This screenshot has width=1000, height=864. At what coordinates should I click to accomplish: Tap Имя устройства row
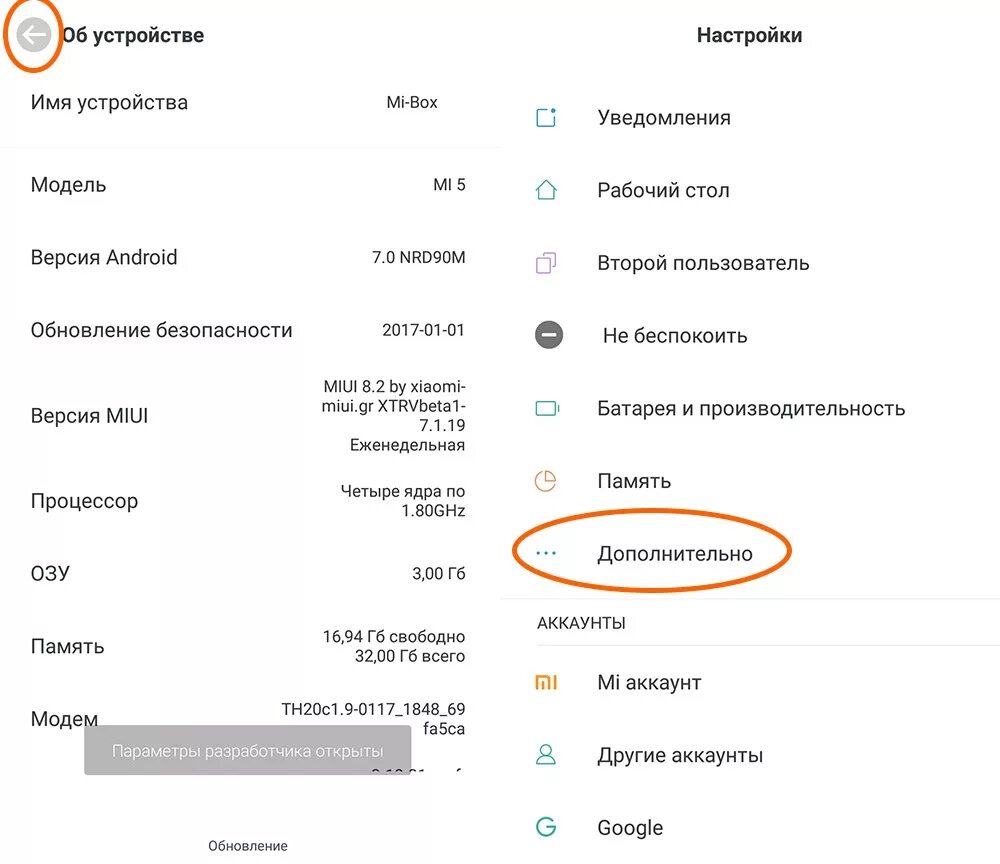click(x=250, y=102)
